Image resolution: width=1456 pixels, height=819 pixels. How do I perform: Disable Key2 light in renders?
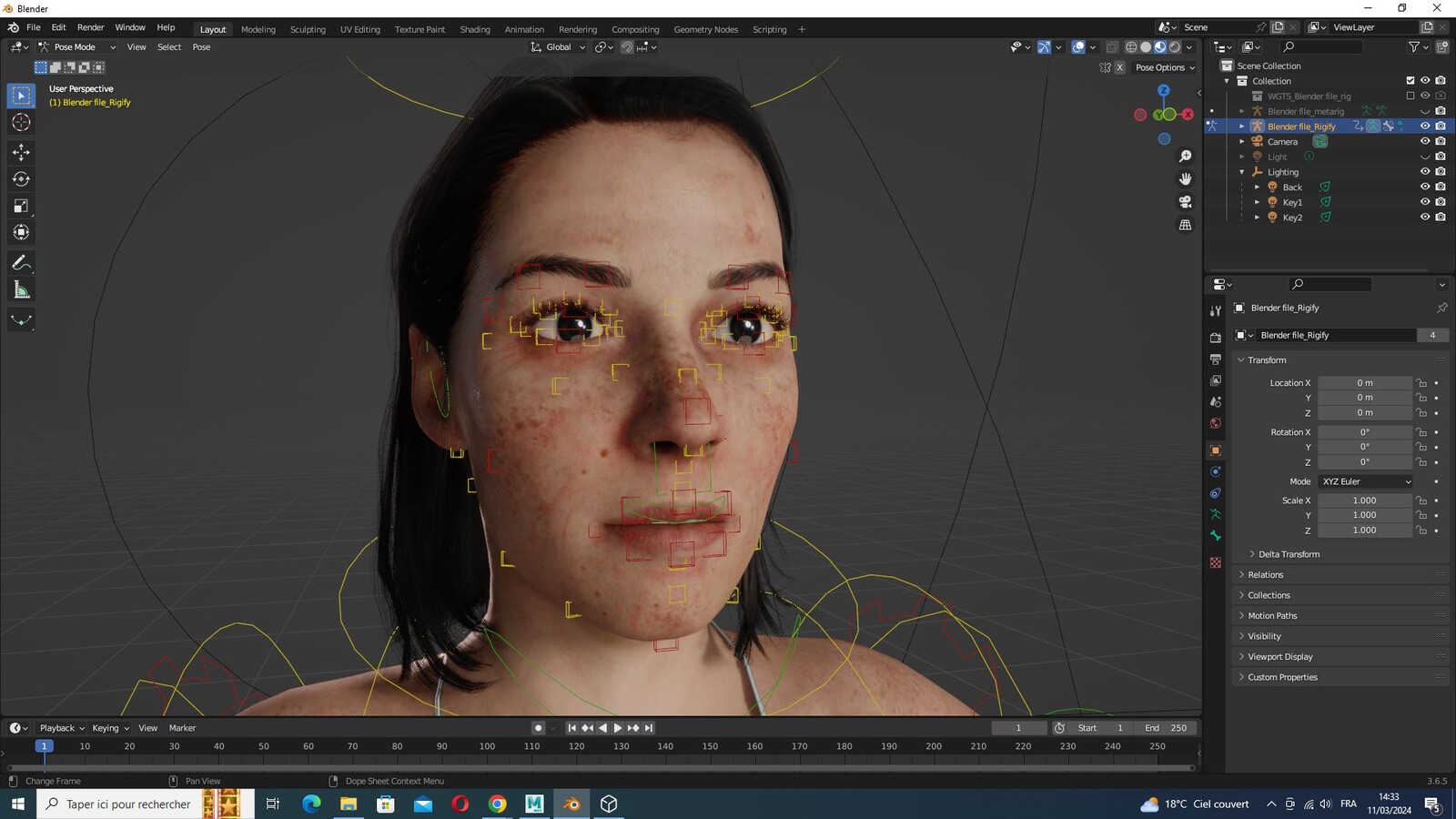point(1441,217)
